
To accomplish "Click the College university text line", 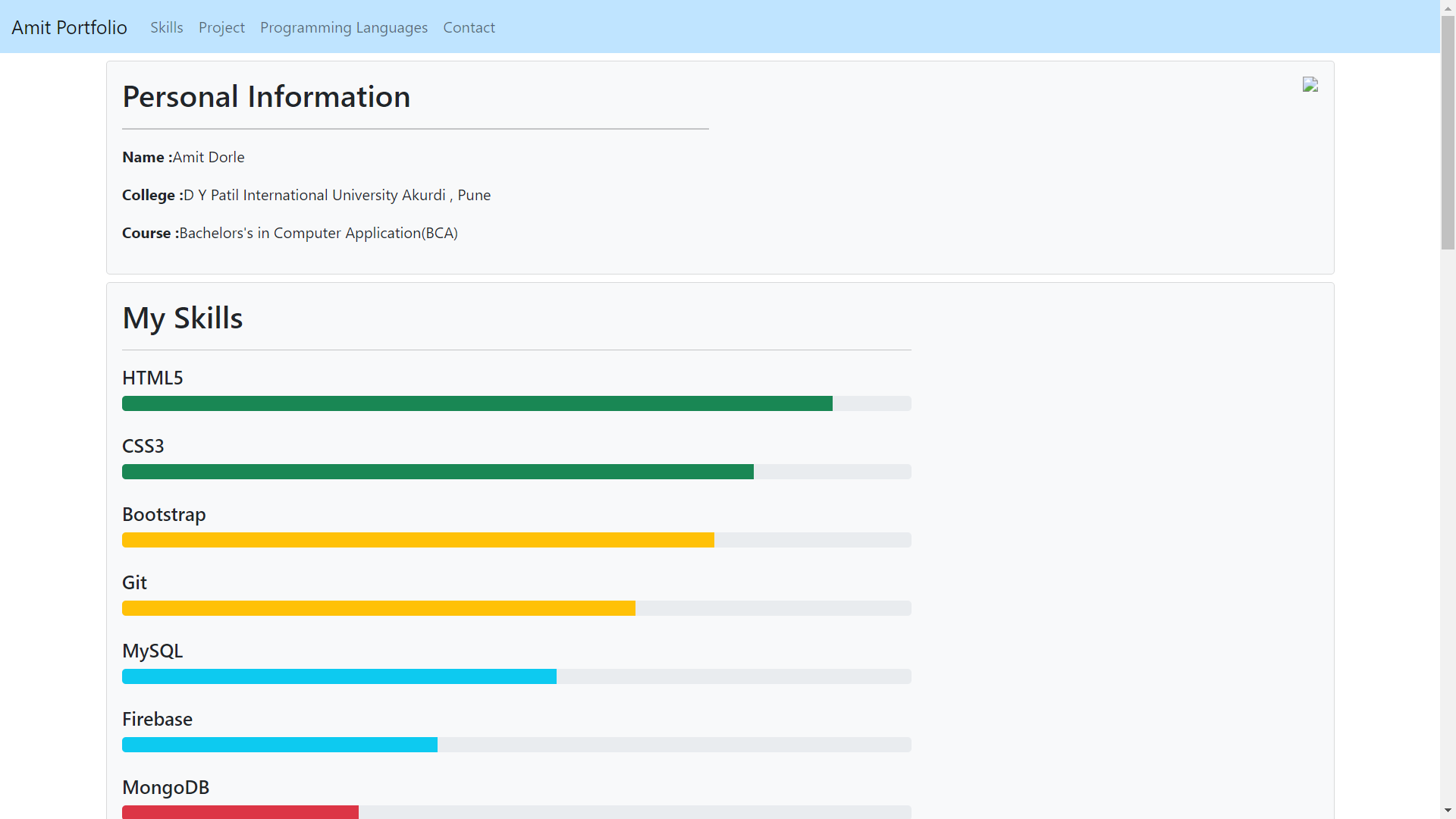I will tap(306, 195).
